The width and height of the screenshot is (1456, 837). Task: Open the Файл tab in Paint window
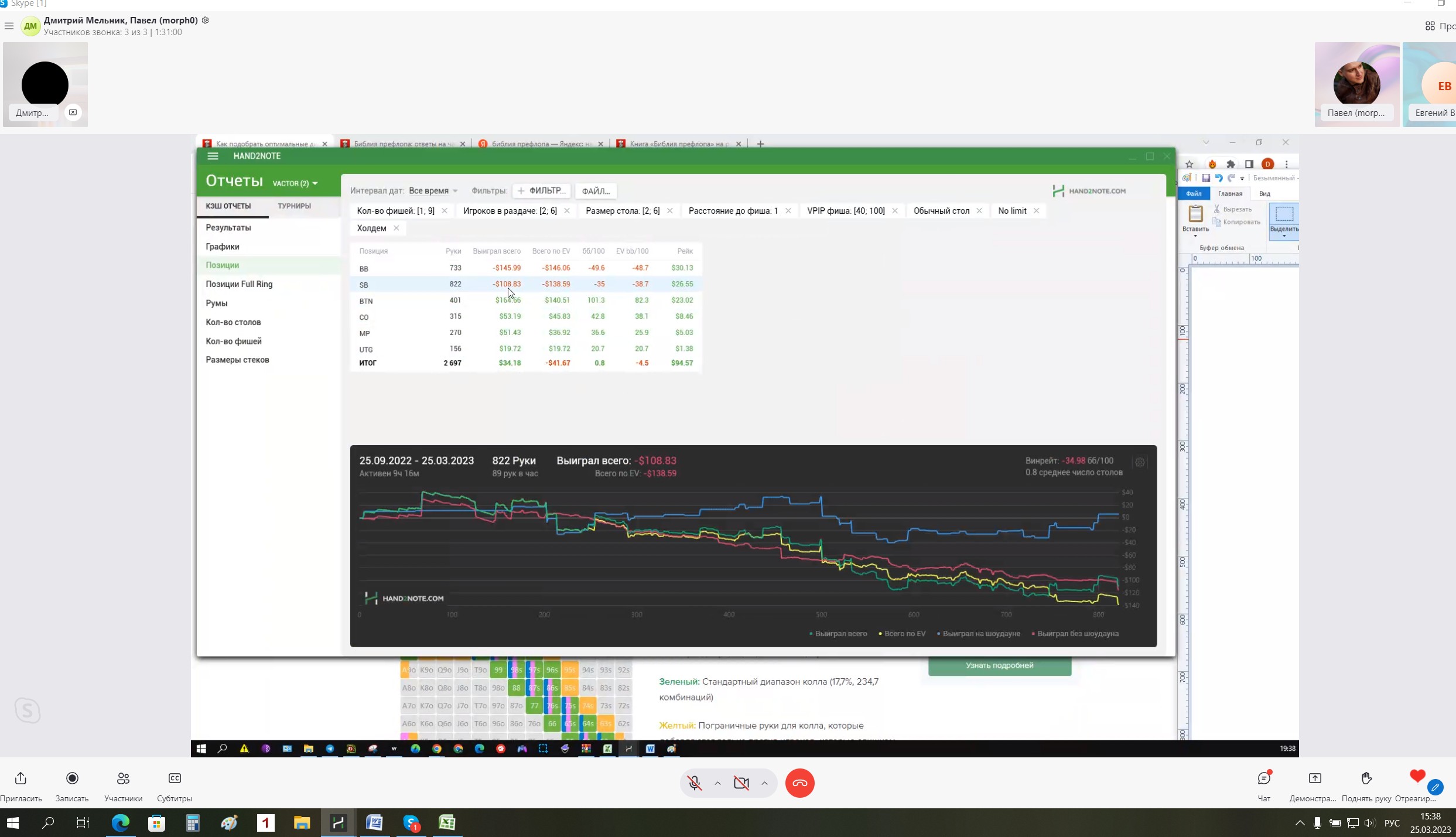tap(1194, 194)
